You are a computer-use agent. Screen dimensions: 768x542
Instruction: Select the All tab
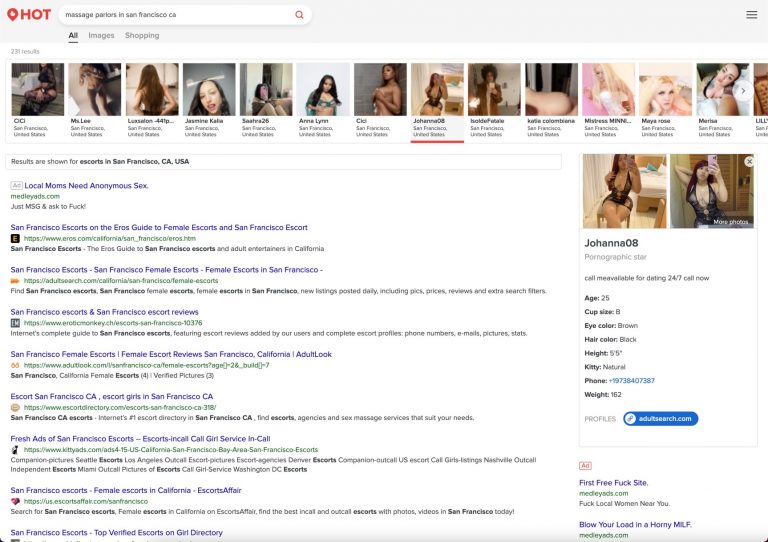(73, 35)
